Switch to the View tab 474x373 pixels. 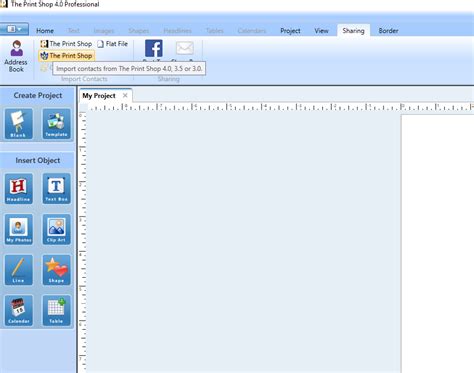click(x=321, y=31)
